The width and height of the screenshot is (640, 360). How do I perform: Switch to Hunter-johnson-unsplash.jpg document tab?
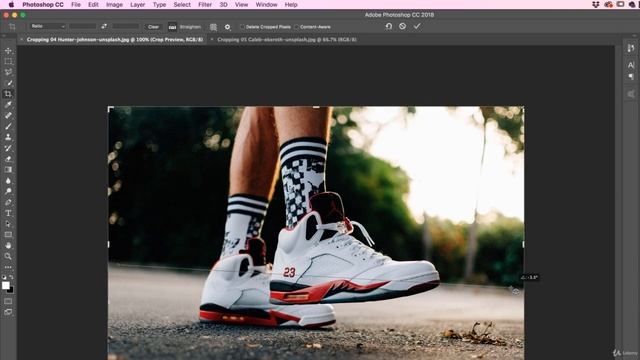(115, 40)
